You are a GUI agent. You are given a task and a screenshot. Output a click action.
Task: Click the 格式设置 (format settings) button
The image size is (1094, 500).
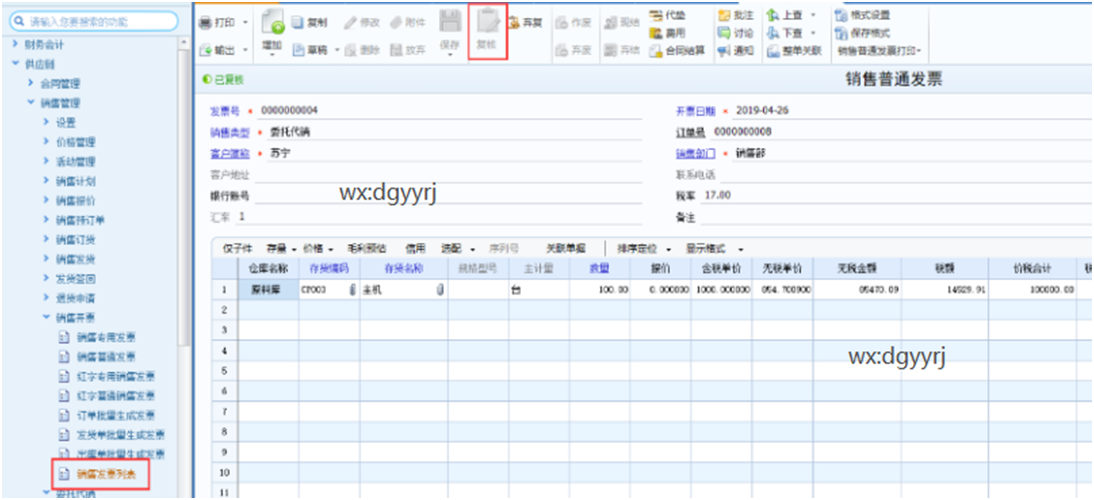tap(862, 14)
